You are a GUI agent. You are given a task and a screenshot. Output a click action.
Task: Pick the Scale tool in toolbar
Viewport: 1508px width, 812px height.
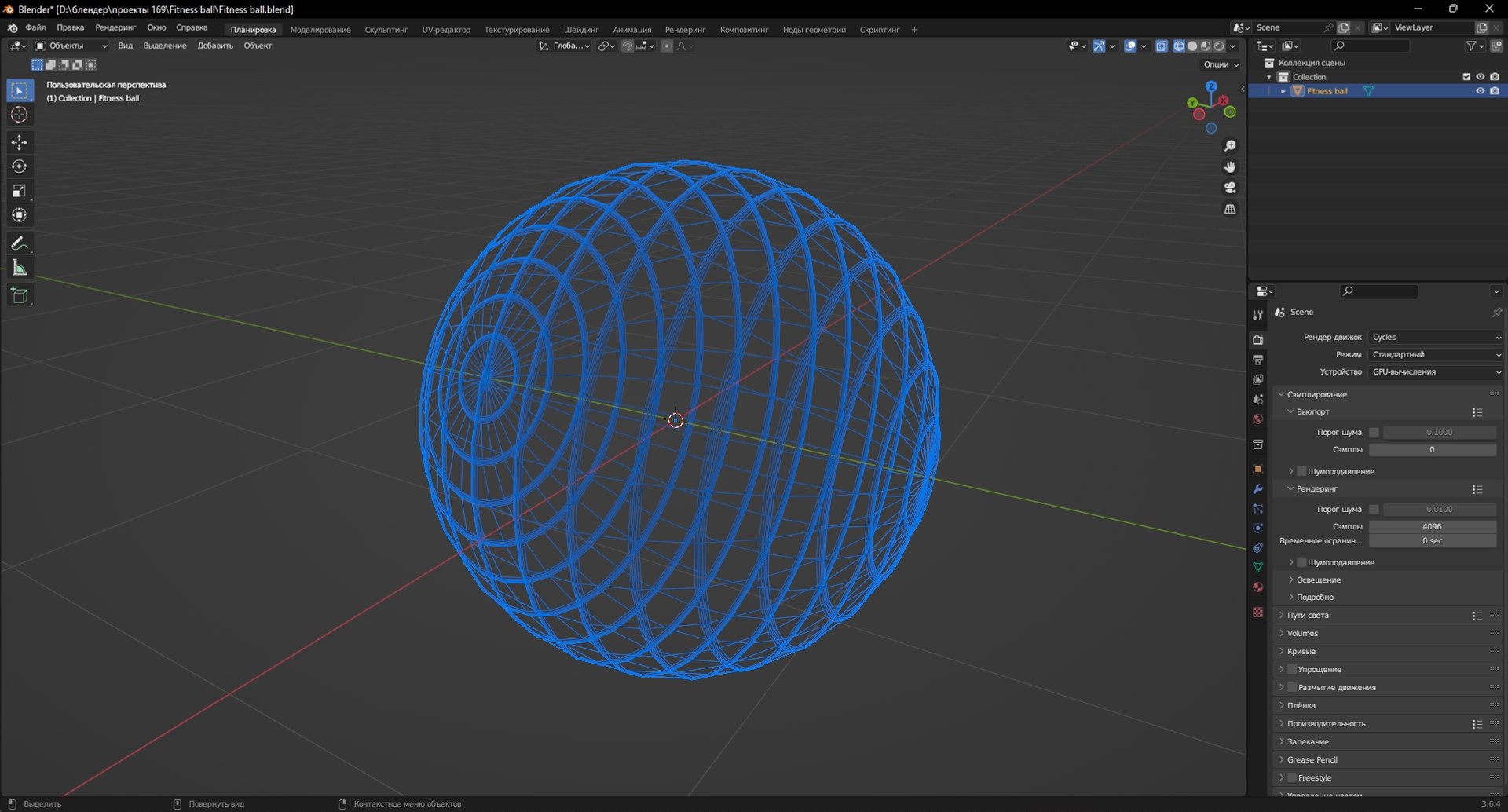point(20,191)
